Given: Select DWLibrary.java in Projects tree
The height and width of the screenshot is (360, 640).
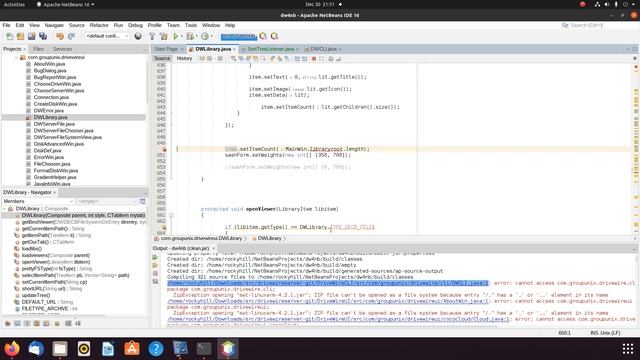Looking at the screenshot, I should click(x=51, y=117).
